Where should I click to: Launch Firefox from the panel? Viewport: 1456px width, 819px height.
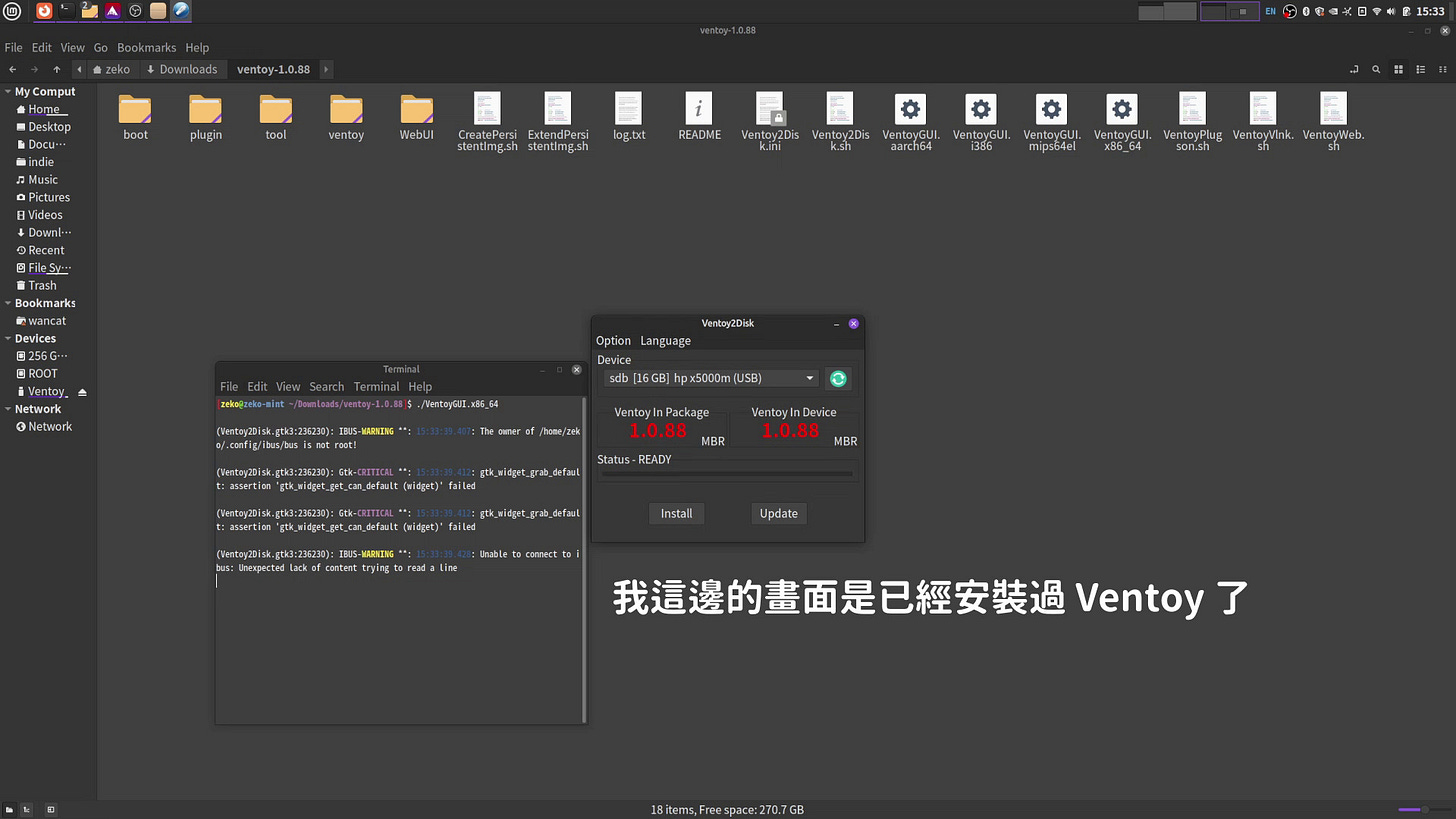(44, 11)
